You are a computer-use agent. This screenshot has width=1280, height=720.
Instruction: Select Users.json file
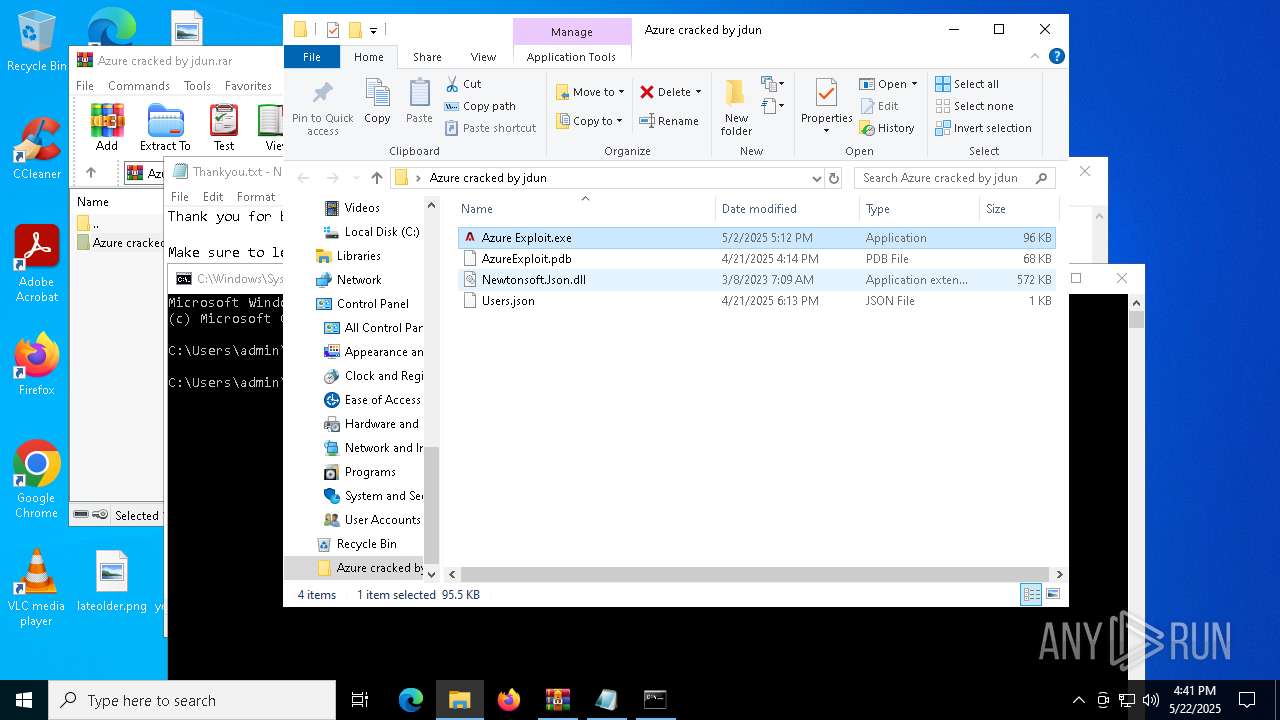coord(756,301)
